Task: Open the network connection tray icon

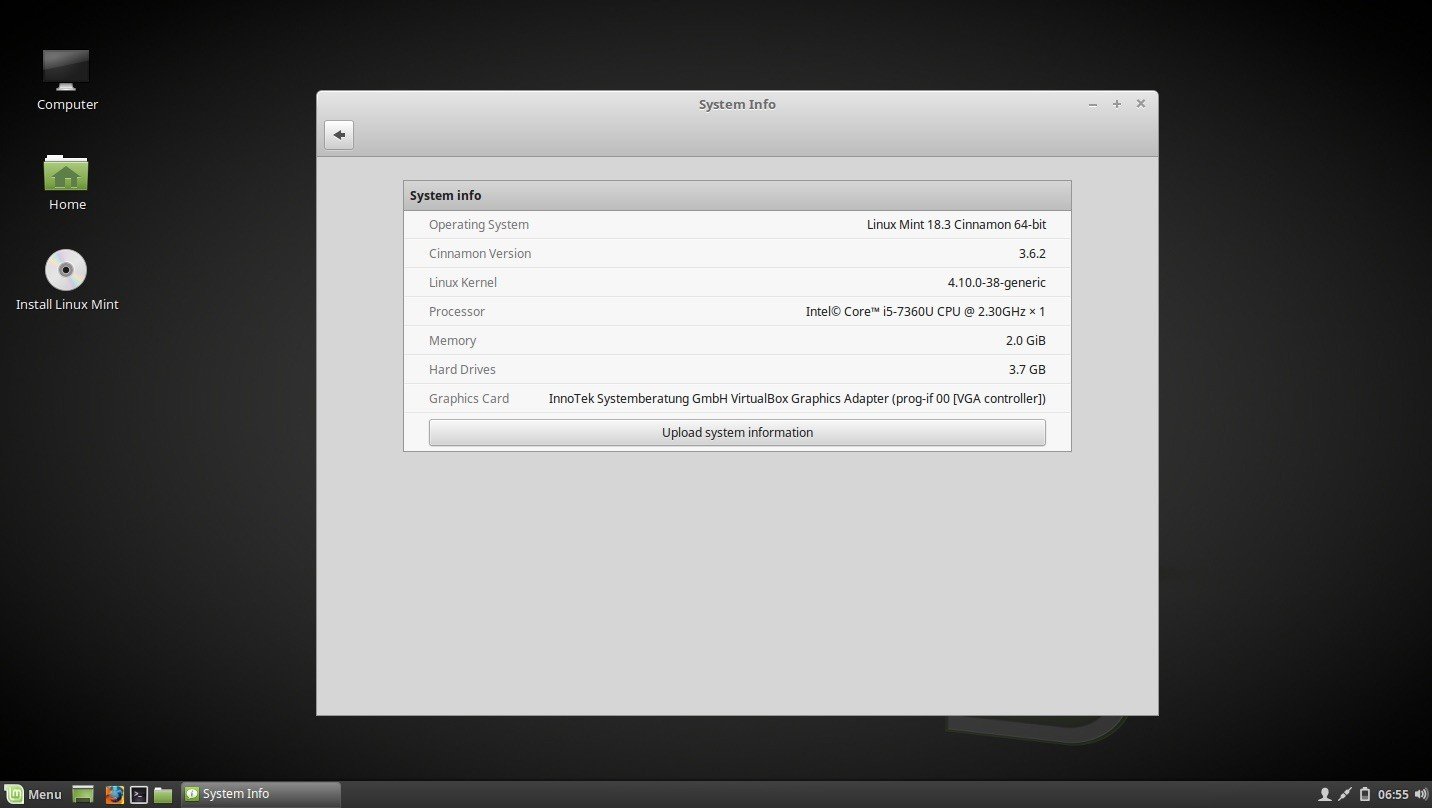Action: [x=1345, y=795]
